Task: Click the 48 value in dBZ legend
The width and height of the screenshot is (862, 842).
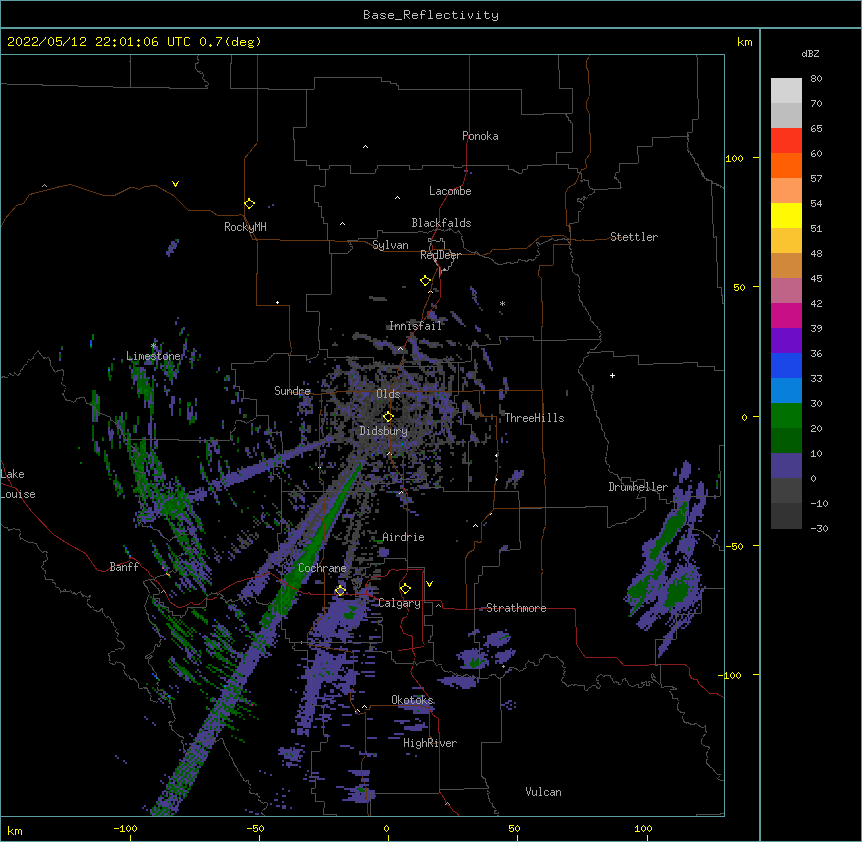Action: (816, 253)
